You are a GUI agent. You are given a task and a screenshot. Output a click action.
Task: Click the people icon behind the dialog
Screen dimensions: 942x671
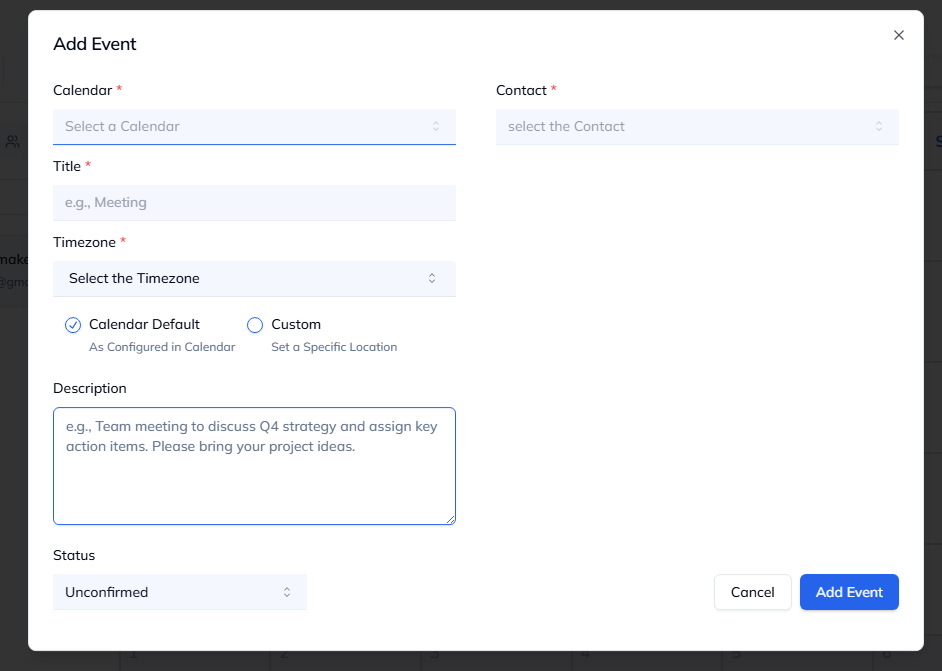12,142
